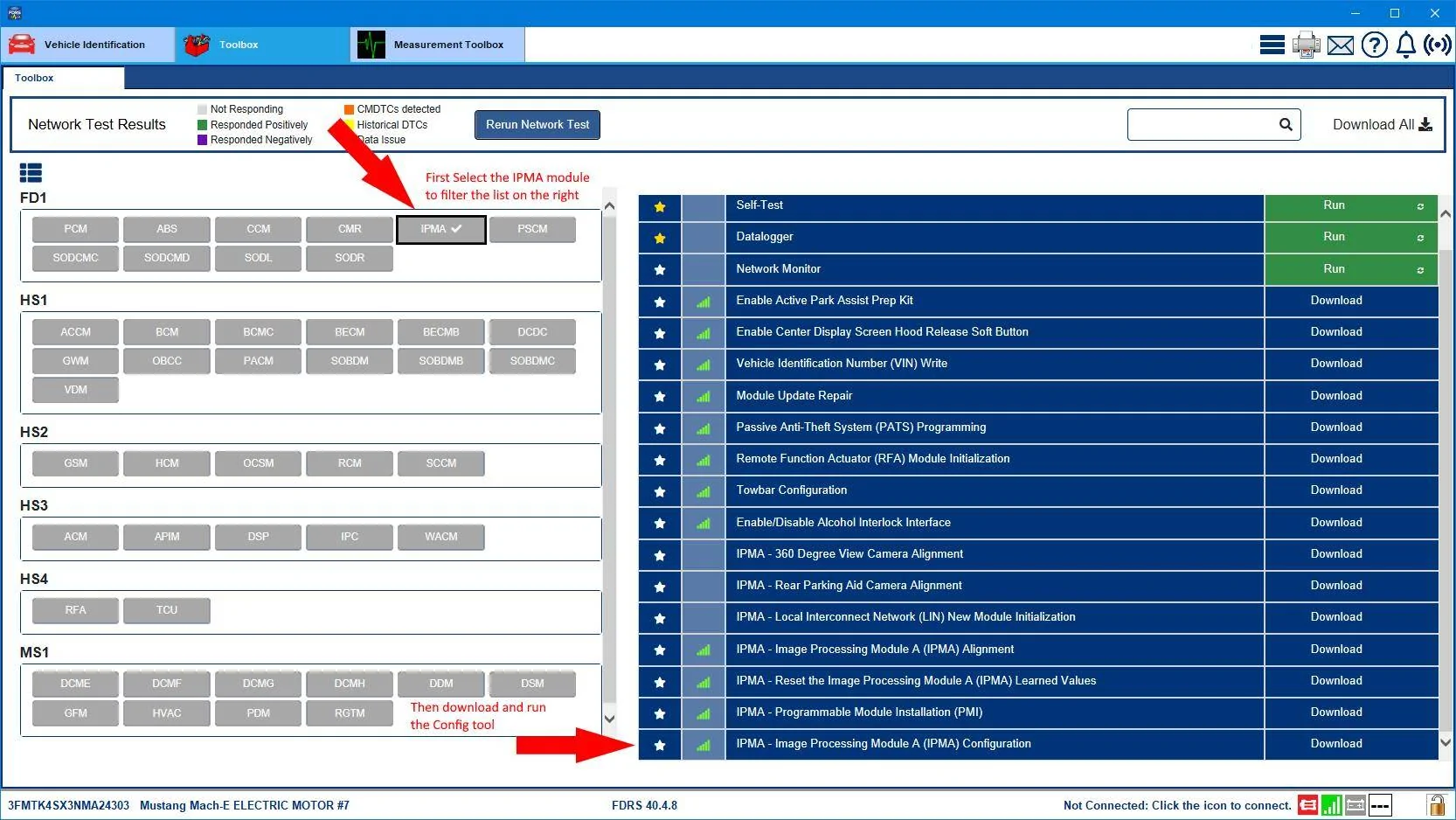This screenshot has height=820, width=1456.
Task: Click the dashed box icon in status bar
Action: [1380, 805]
